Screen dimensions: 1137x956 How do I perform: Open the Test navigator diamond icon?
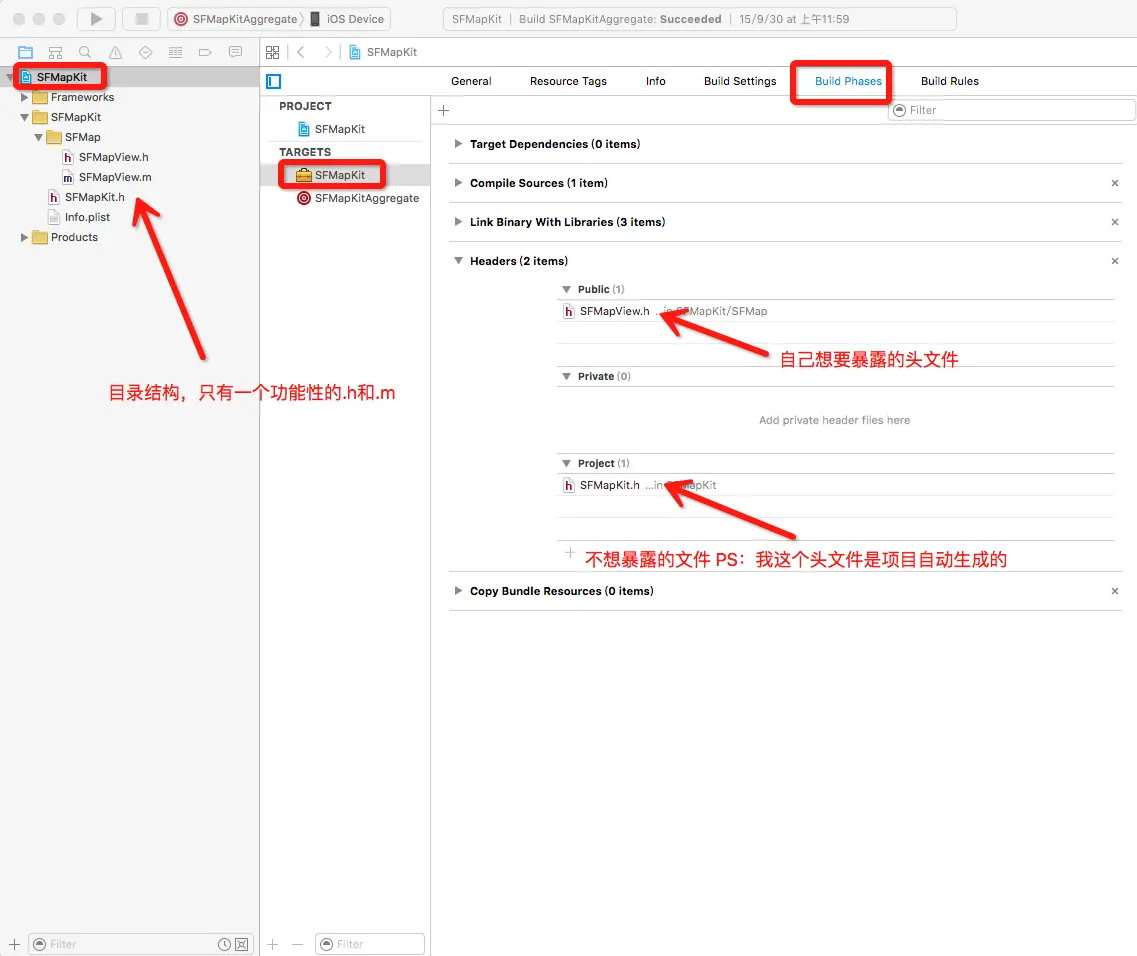145,52
